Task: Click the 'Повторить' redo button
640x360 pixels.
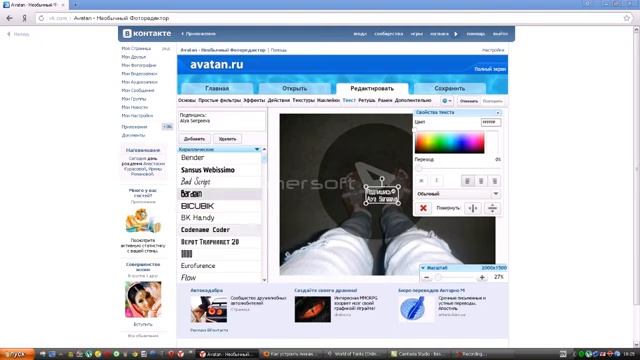Action: [492, 101]
